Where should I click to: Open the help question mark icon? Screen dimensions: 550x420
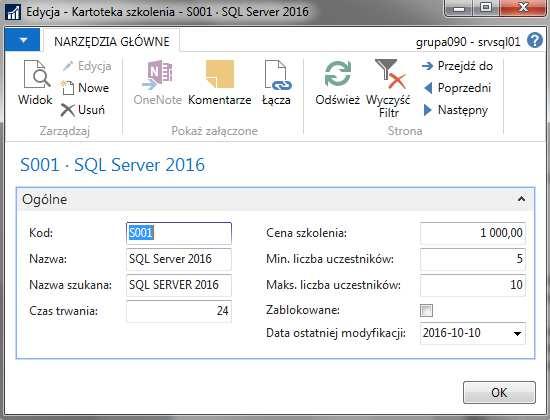tap(535, 41)
